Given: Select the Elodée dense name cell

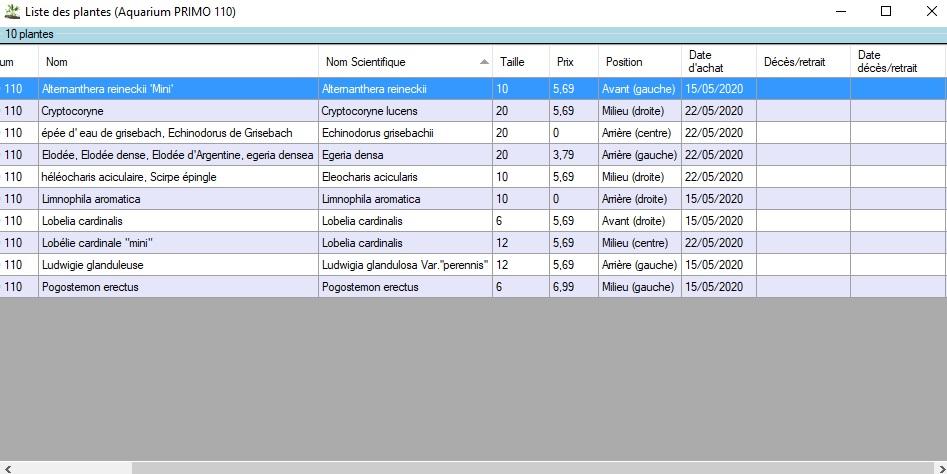Looking at the screenshot, I should pyautogui.click(x=179, y=155).
